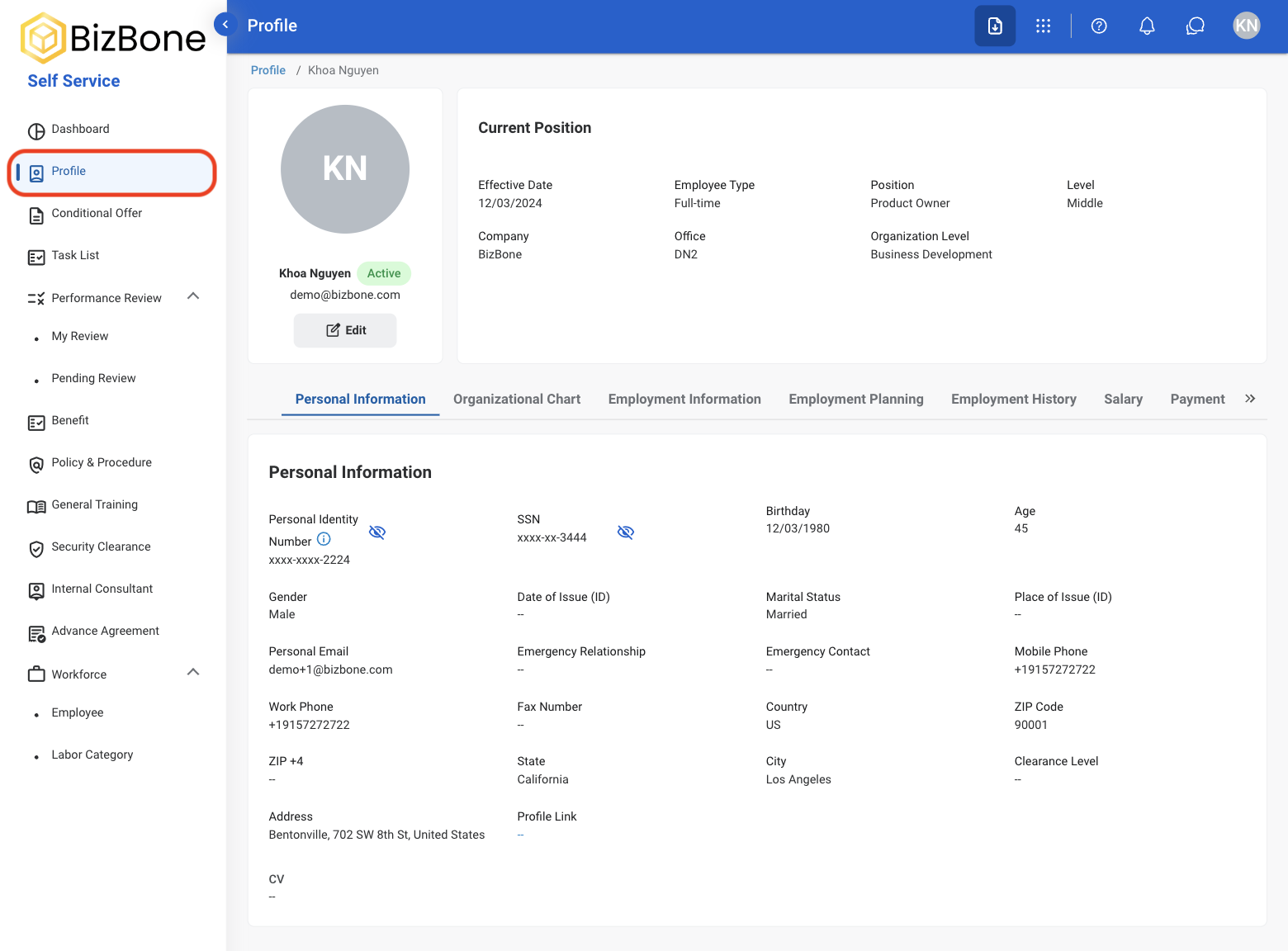Click the Benefit icon
This screenshot has width=1288, height=951.
[x=36, y=423]
